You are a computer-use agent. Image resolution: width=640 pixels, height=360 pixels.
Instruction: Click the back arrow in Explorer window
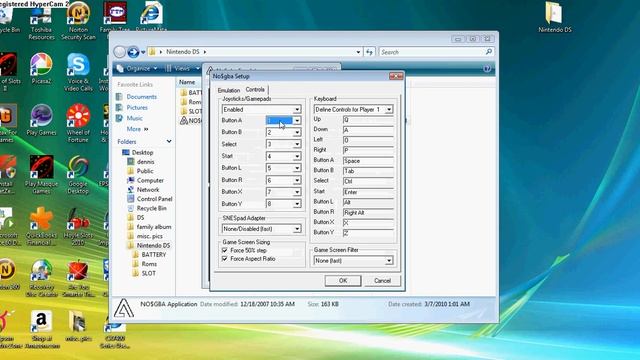(120, 52)
